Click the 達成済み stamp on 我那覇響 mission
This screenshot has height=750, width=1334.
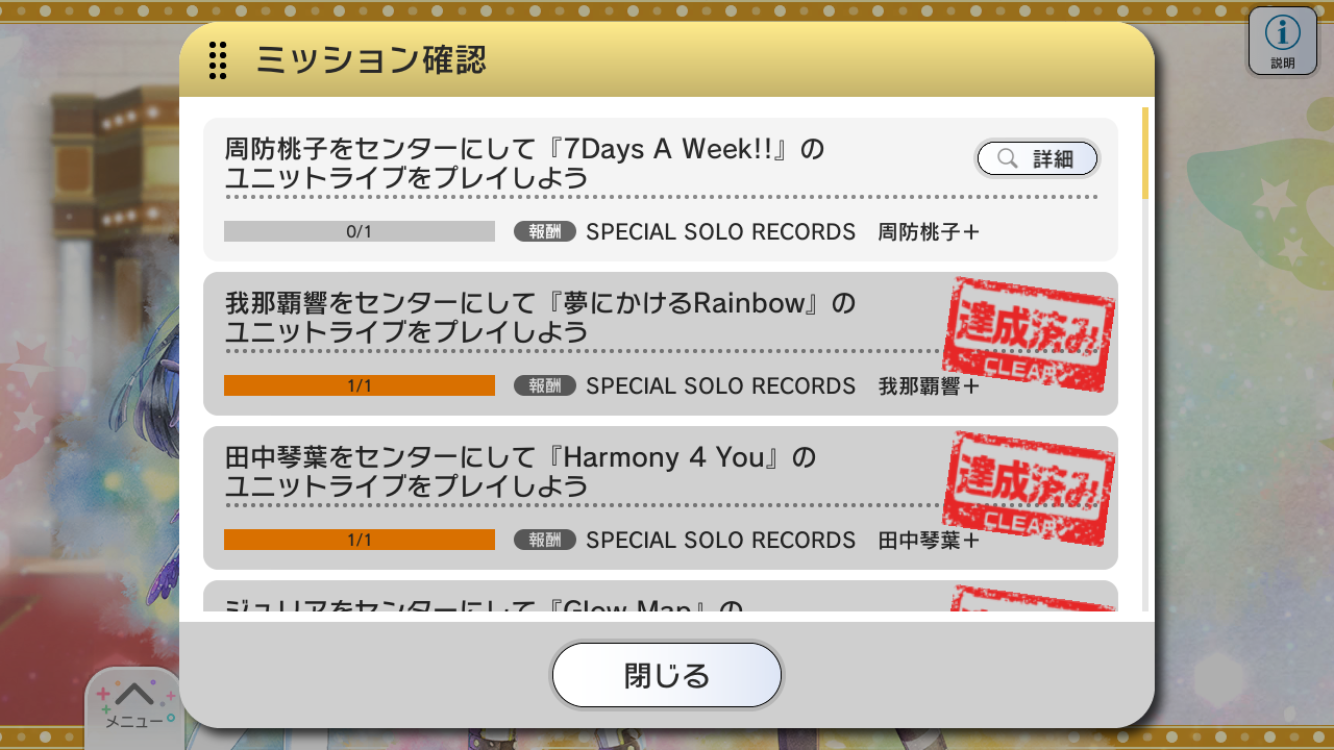point(1029,335)
